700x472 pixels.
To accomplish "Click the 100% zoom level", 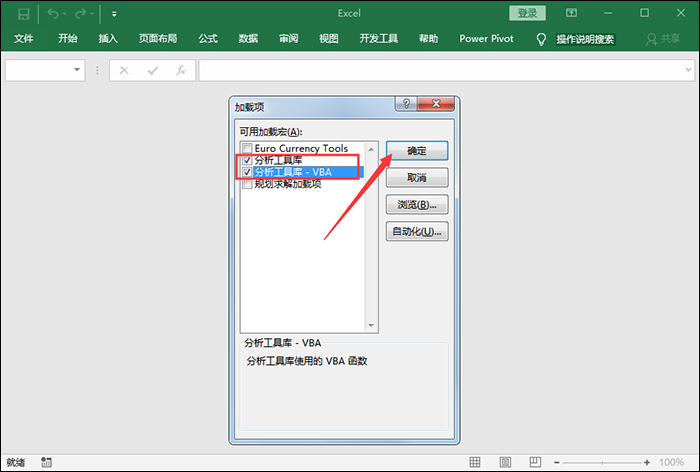I will coord(671,462).
